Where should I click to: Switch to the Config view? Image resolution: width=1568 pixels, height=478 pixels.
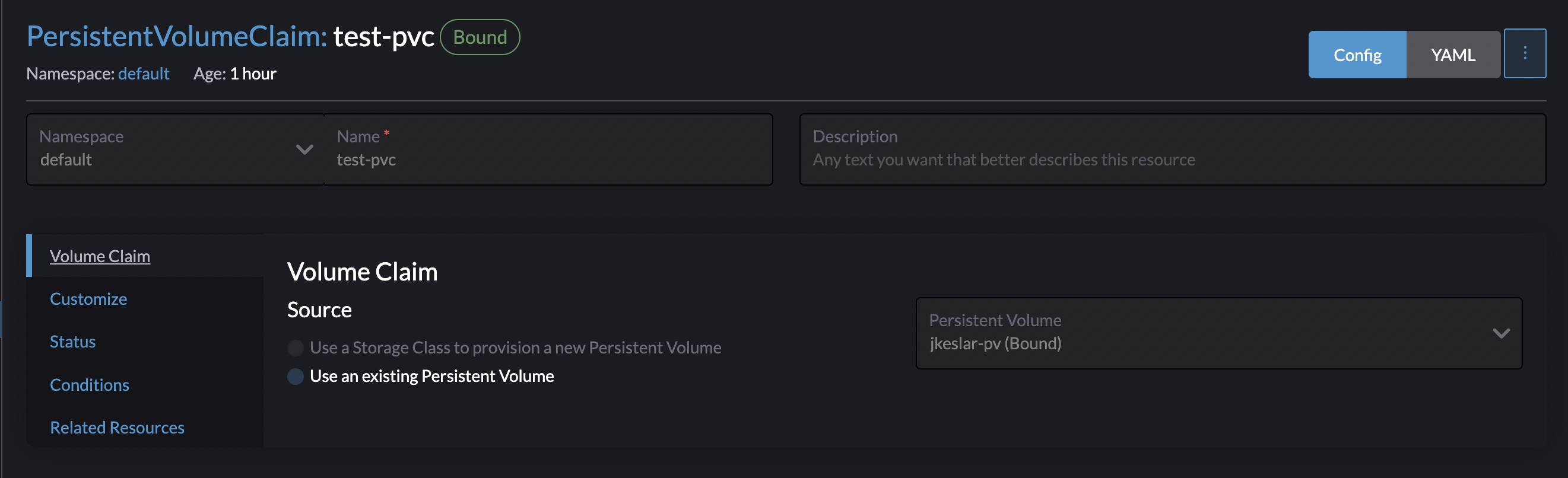click(1357, 55)
